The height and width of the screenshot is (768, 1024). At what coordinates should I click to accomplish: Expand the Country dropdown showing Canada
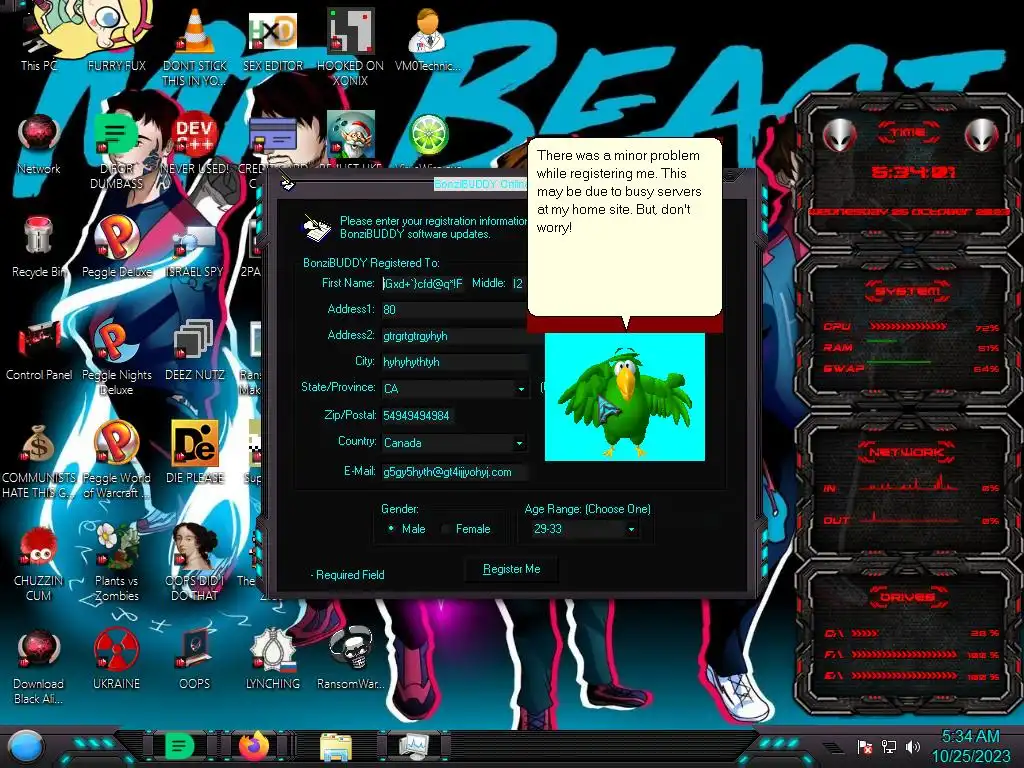[519, 443]
